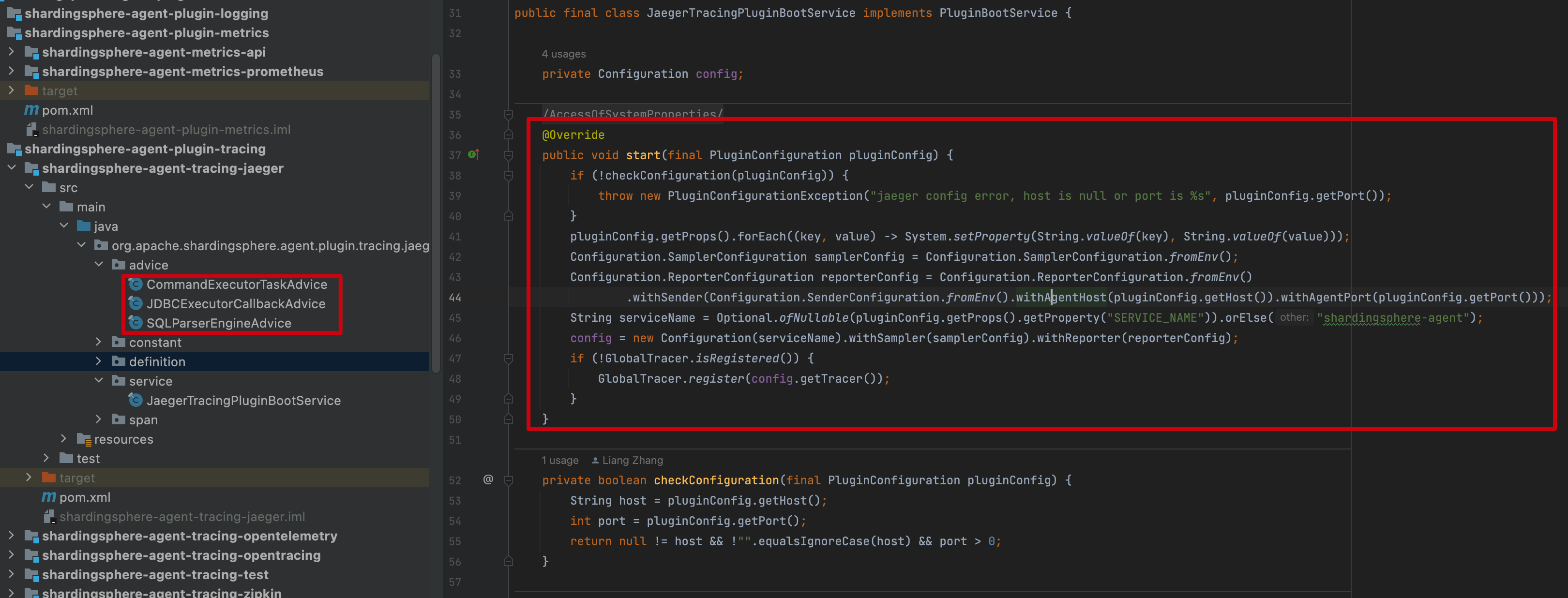
Task: Collapse the start method using its fold marker
Action: [x=508, y=155]
